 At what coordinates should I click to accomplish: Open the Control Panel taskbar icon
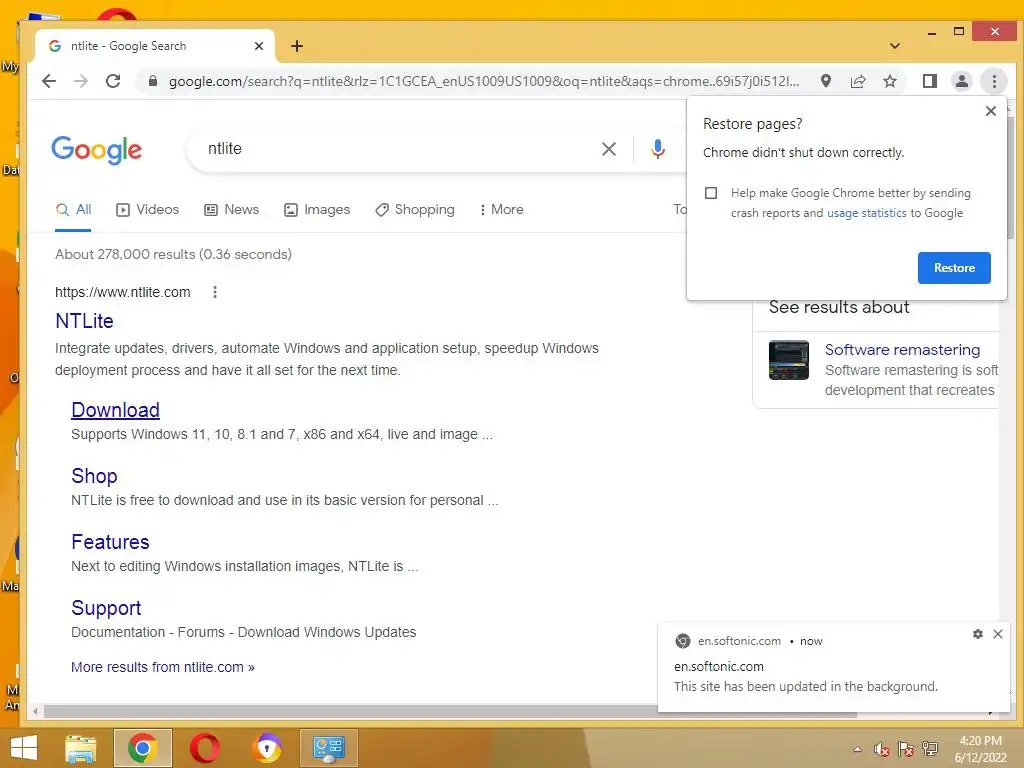328,748
